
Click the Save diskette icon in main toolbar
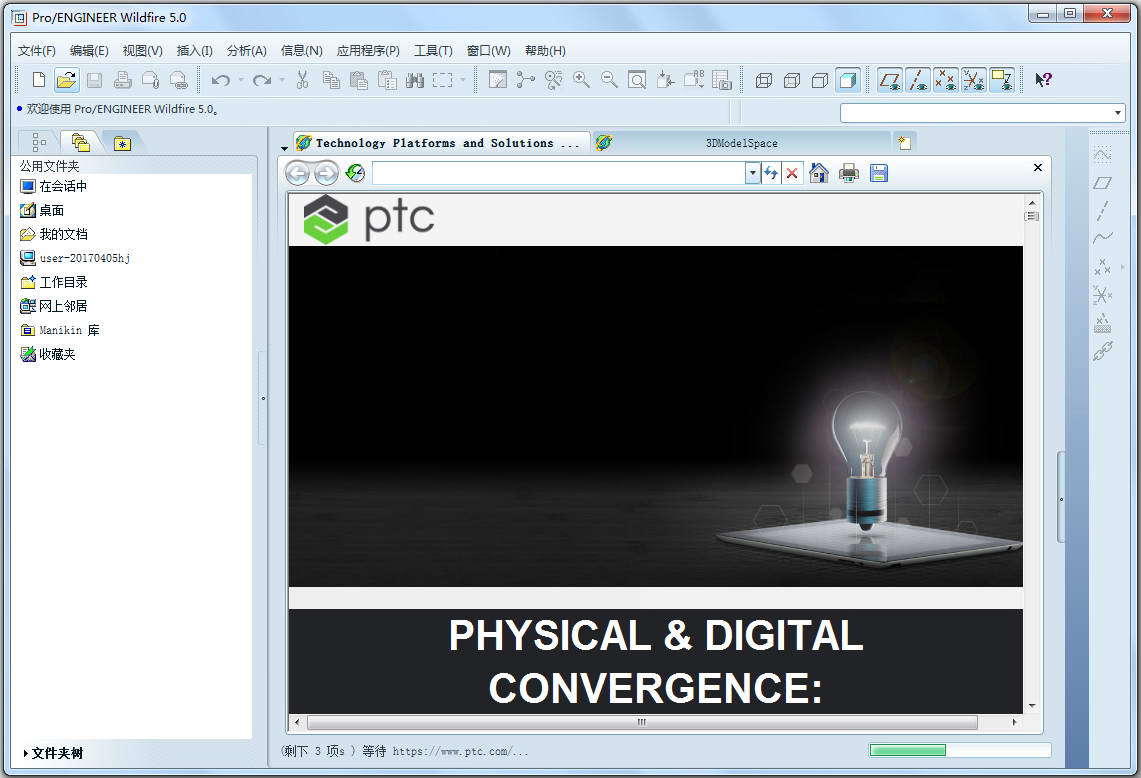94,80
